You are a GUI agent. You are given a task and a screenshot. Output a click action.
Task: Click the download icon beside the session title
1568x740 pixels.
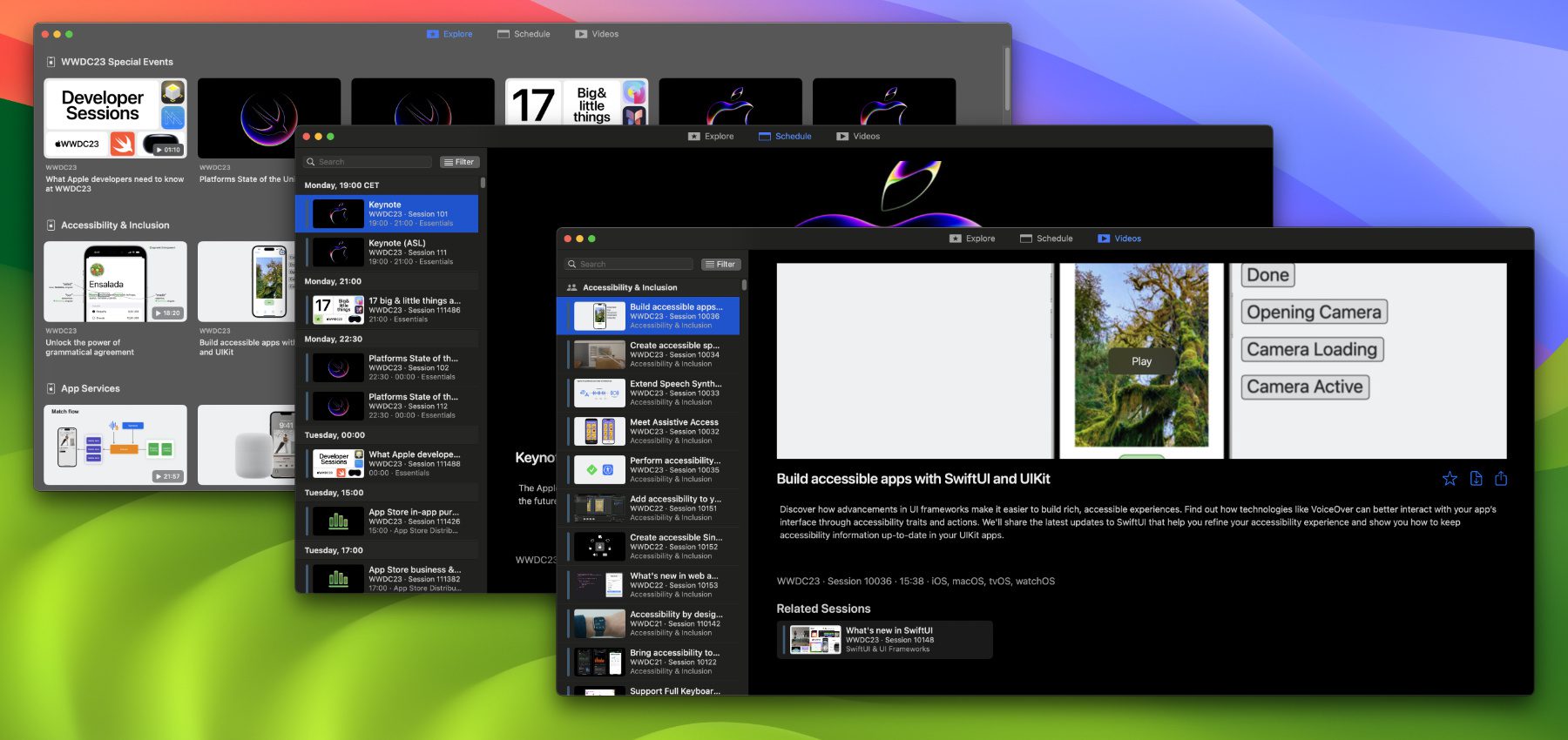tap(1476, 479)
